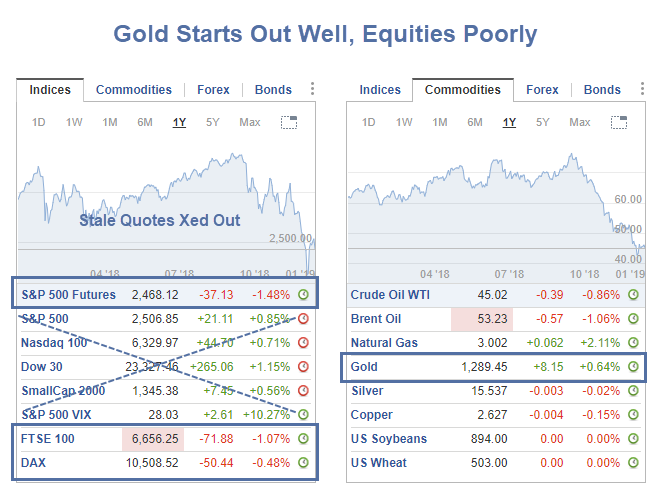Switch to Bonds tab in right panel
The height and width of the screenshot is (490, 655).
pos(602,90)
